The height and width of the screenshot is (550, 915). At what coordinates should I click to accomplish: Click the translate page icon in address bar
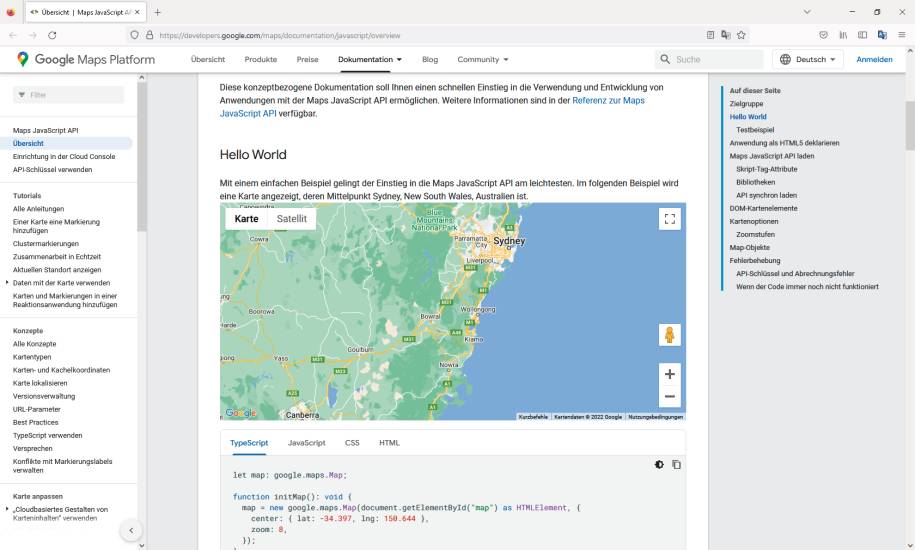point(726,35)
